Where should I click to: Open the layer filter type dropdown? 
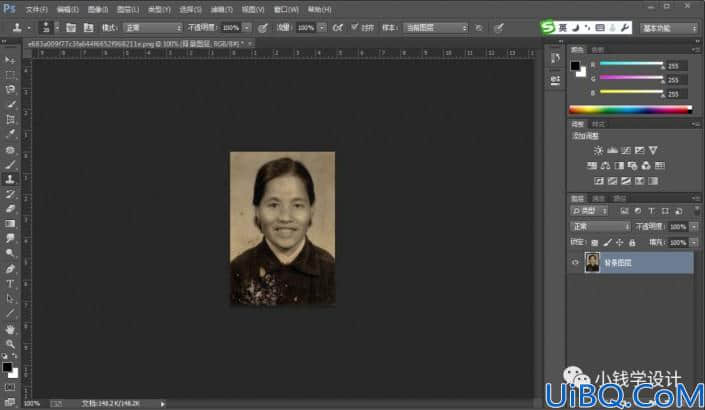(589, 211)
